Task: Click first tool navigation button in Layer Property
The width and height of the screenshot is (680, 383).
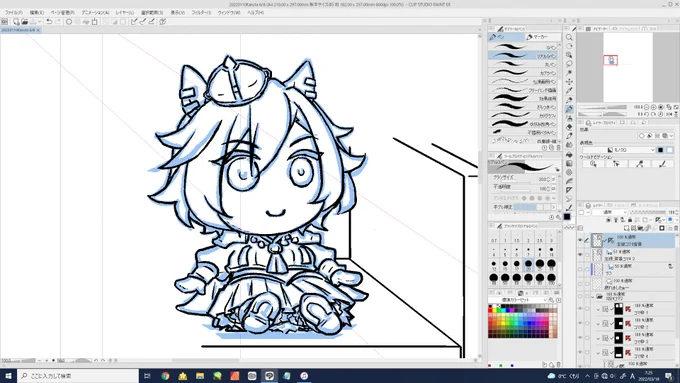Action: point(593,164)
